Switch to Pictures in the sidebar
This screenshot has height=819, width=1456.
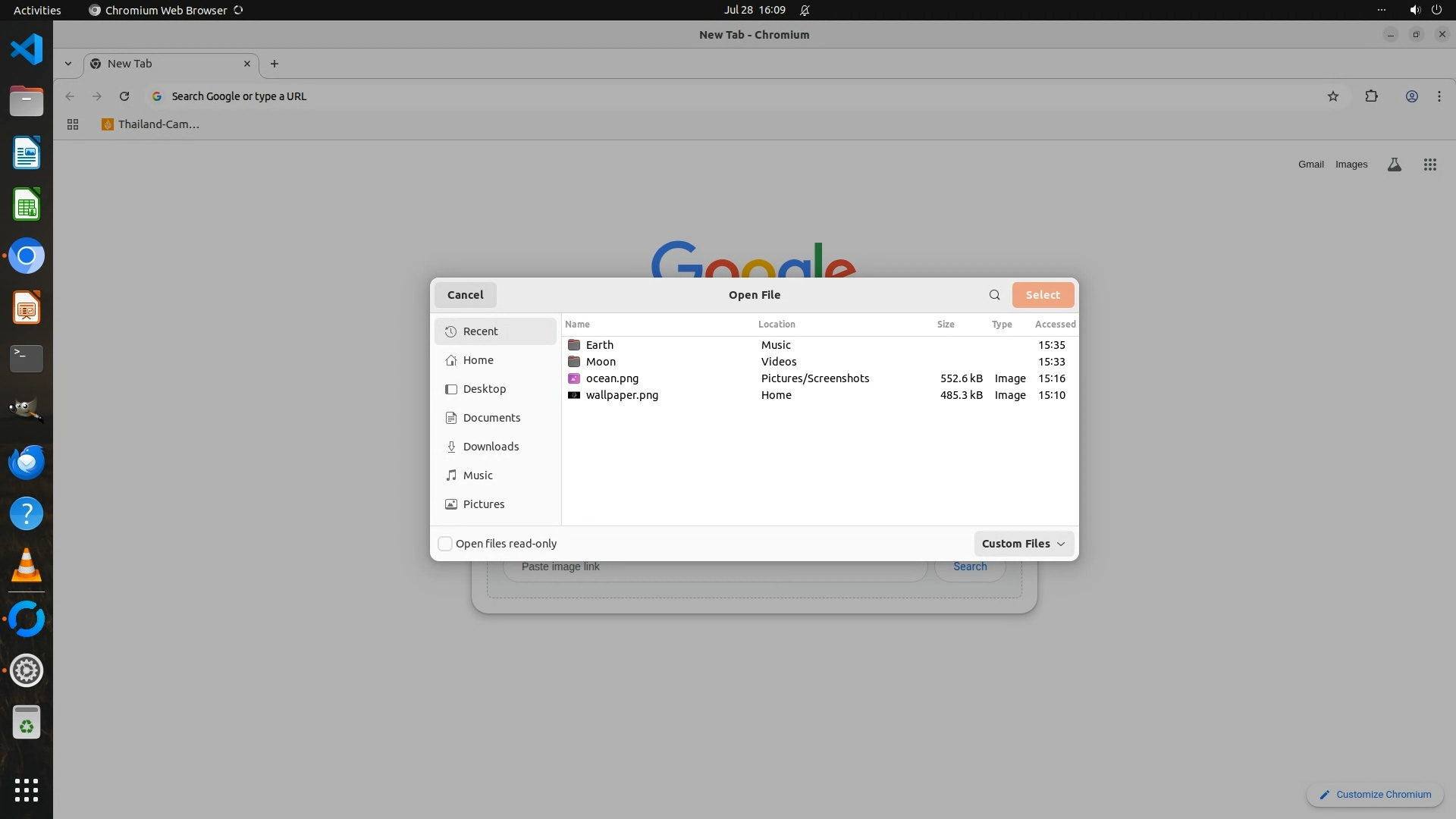pyautogui.click(x=483, y=504)
